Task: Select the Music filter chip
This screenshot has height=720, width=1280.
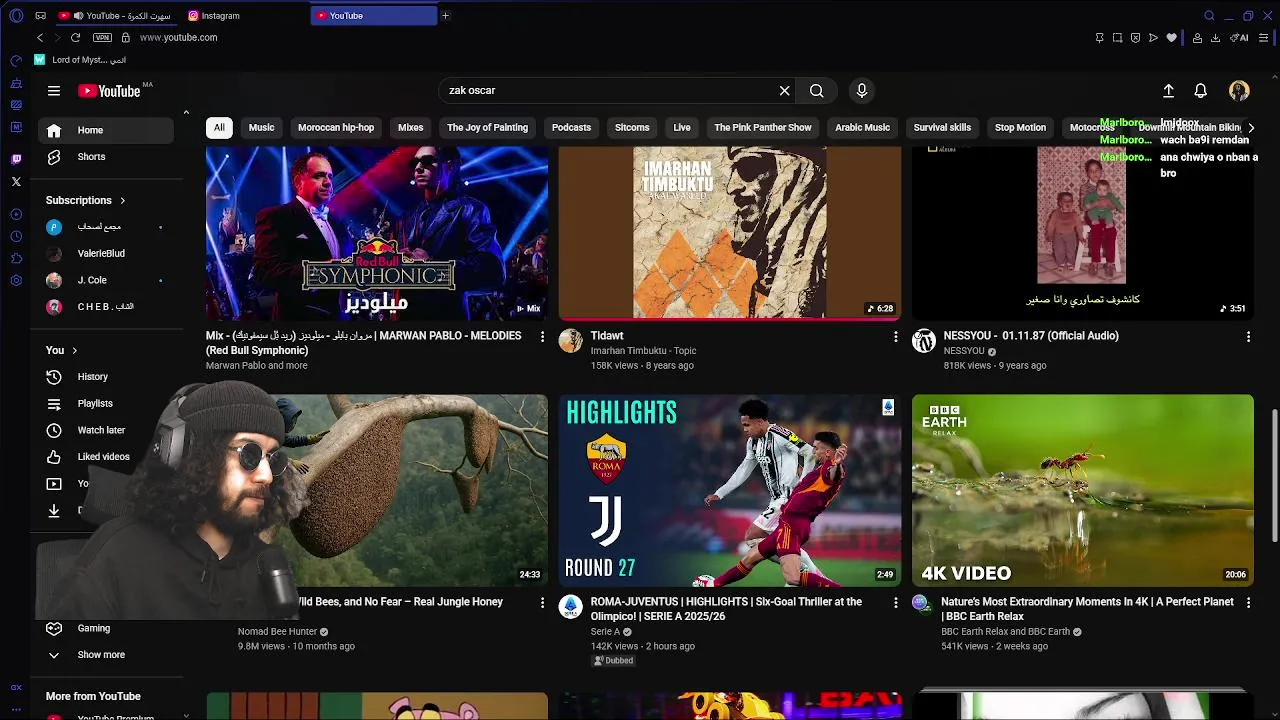Action: (x=261, y=128)
